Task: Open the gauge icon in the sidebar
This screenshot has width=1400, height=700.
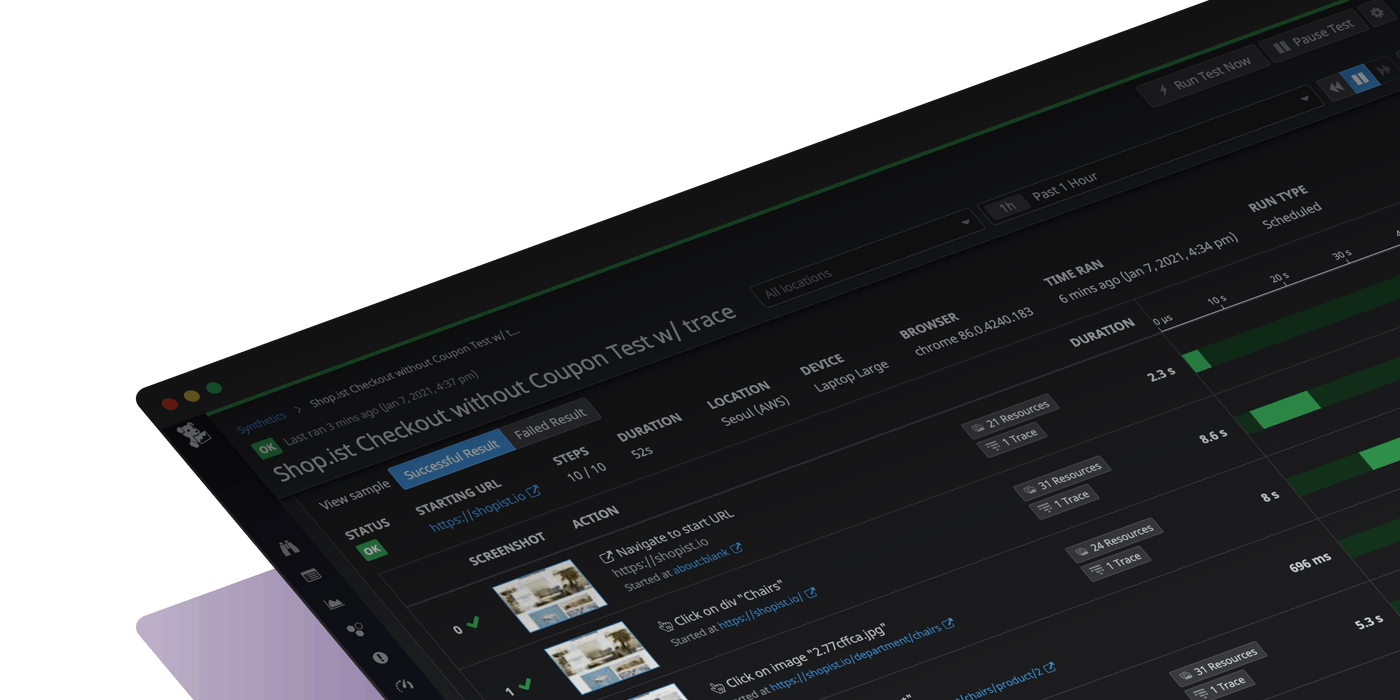Action: [404, 685]
